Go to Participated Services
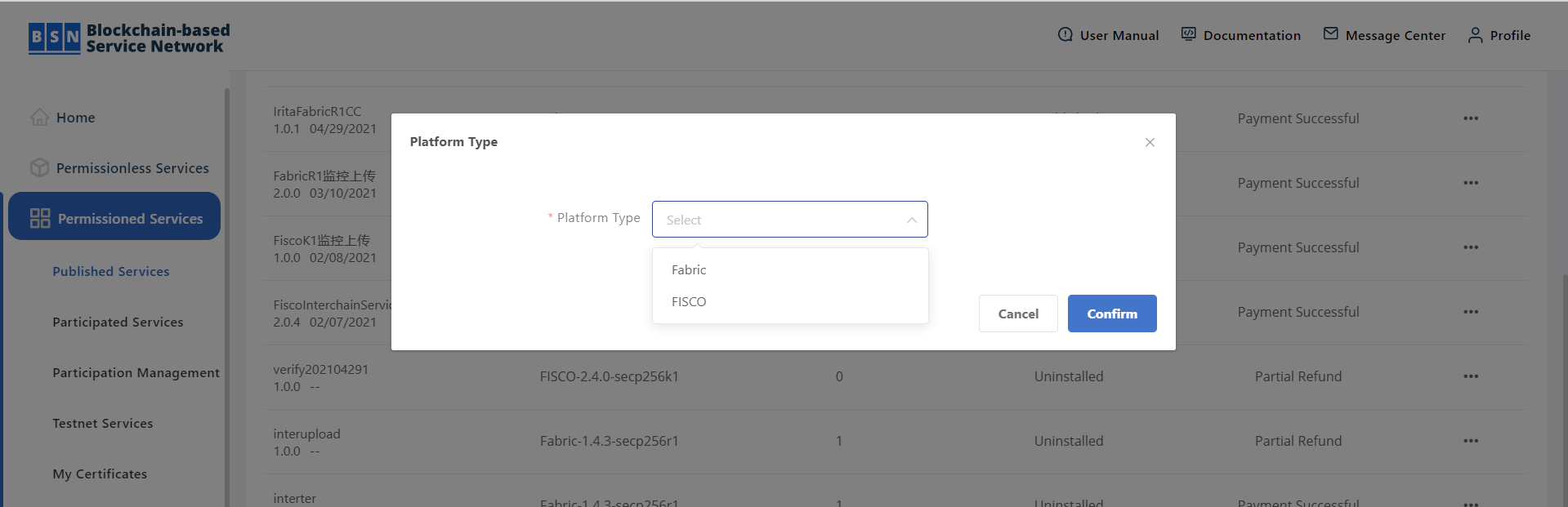The image size is (1568, 507). click(x=118, y=322)
